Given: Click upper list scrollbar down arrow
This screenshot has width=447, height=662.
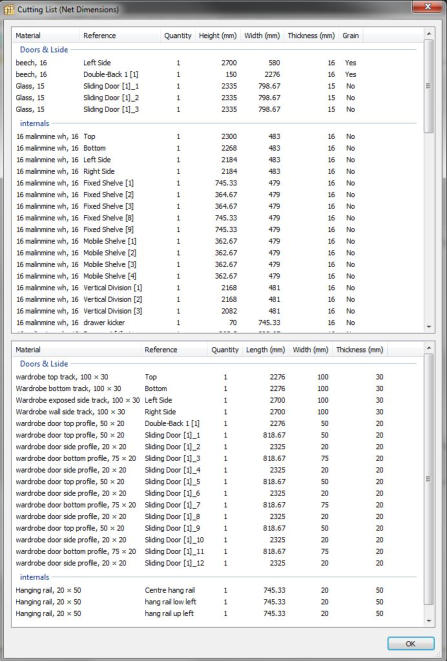Looking at the screenshot, I should [429, 327].
